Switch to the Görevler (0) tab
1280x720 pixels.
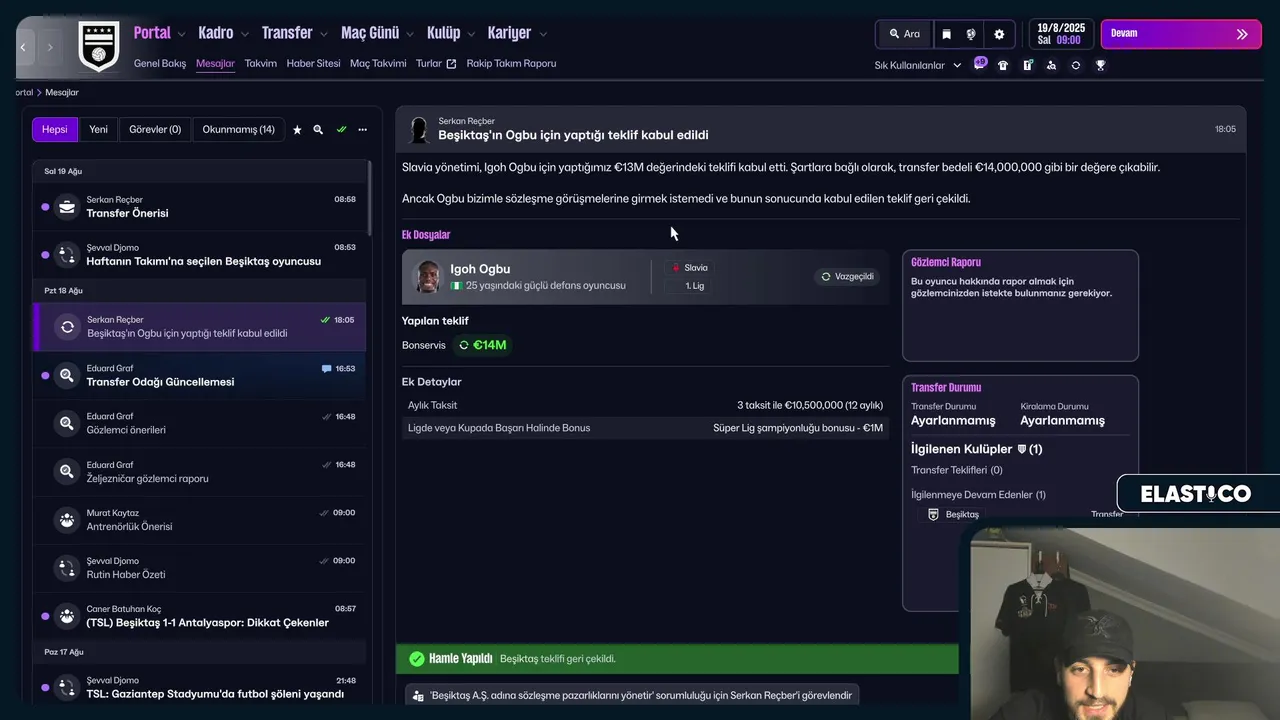coord(155,129)
